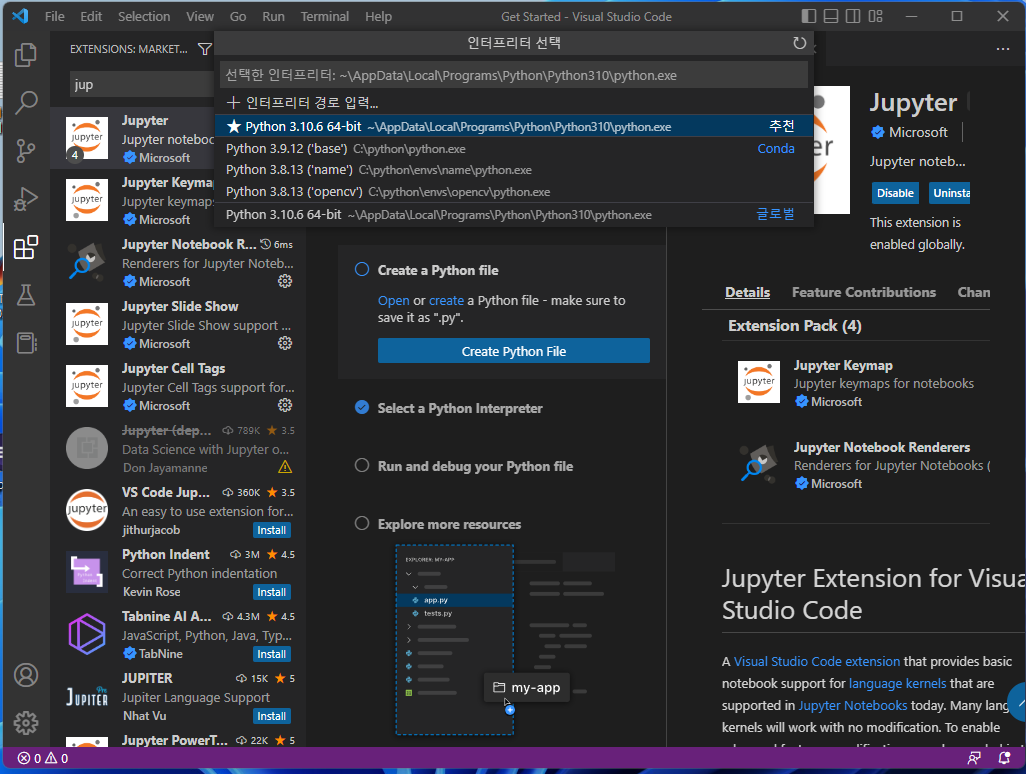Open Jupyter Cell Tags extension entry
This screenshot has height=774, width=1026.
(178, 387)
